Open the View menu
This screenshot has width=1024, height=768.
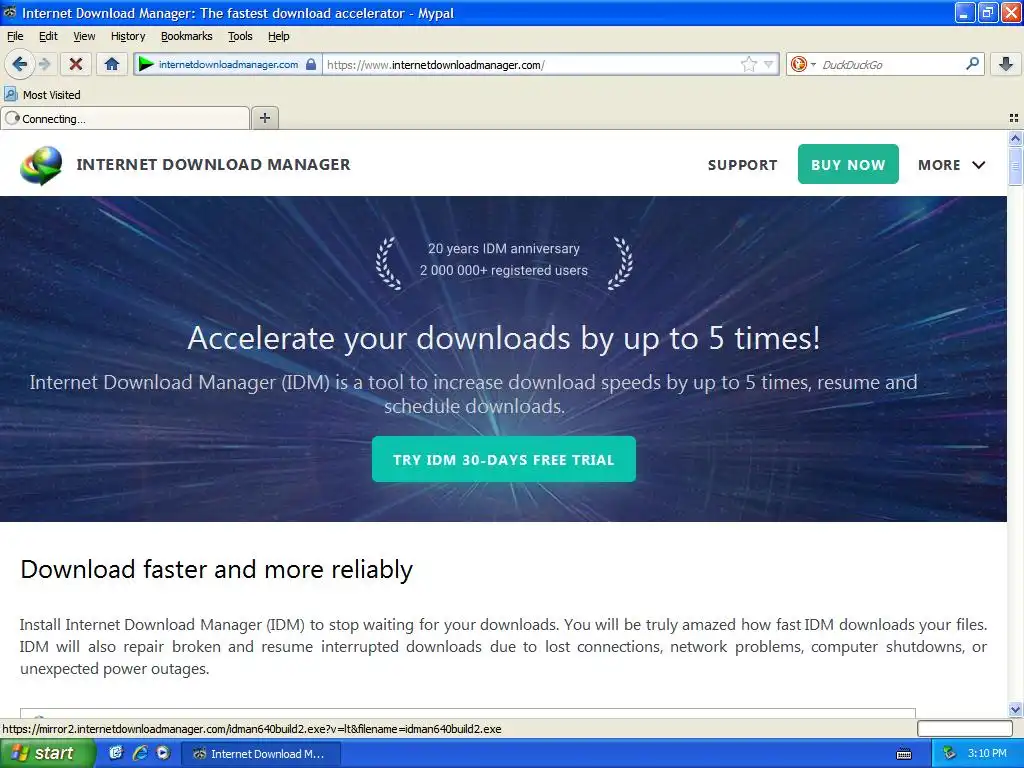(x=84, y=36)
